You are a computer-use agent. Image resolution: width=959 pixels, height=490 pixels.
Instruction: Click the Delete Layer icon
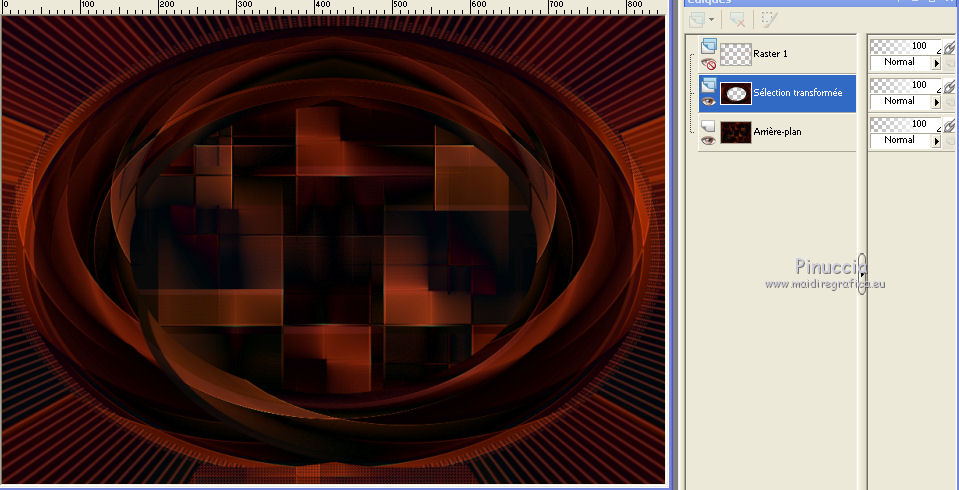pos(738,20)
